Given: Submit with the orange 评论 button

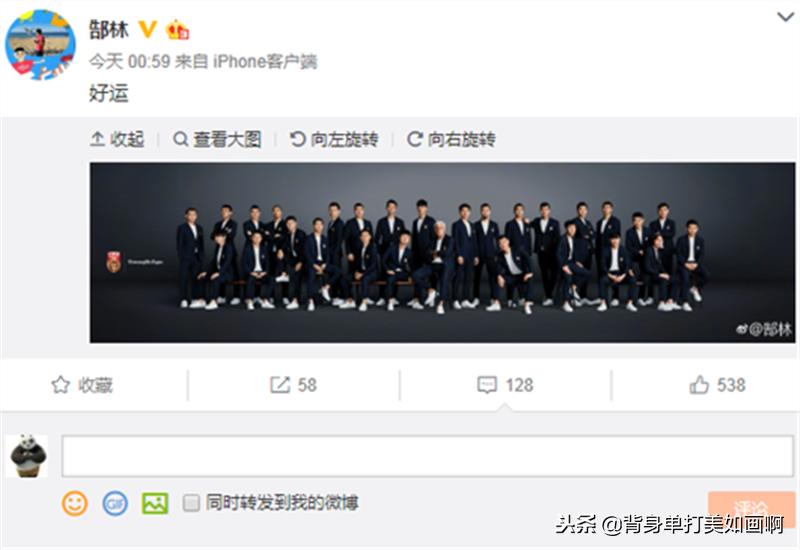Looking at the screenshot, I should [751, 507].
